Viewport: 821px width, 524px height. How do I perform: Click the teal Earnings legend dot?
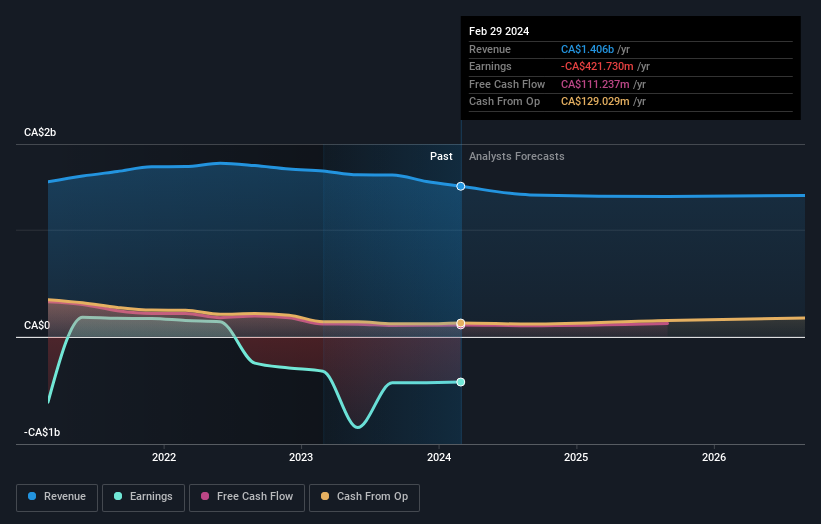point(118,496)
